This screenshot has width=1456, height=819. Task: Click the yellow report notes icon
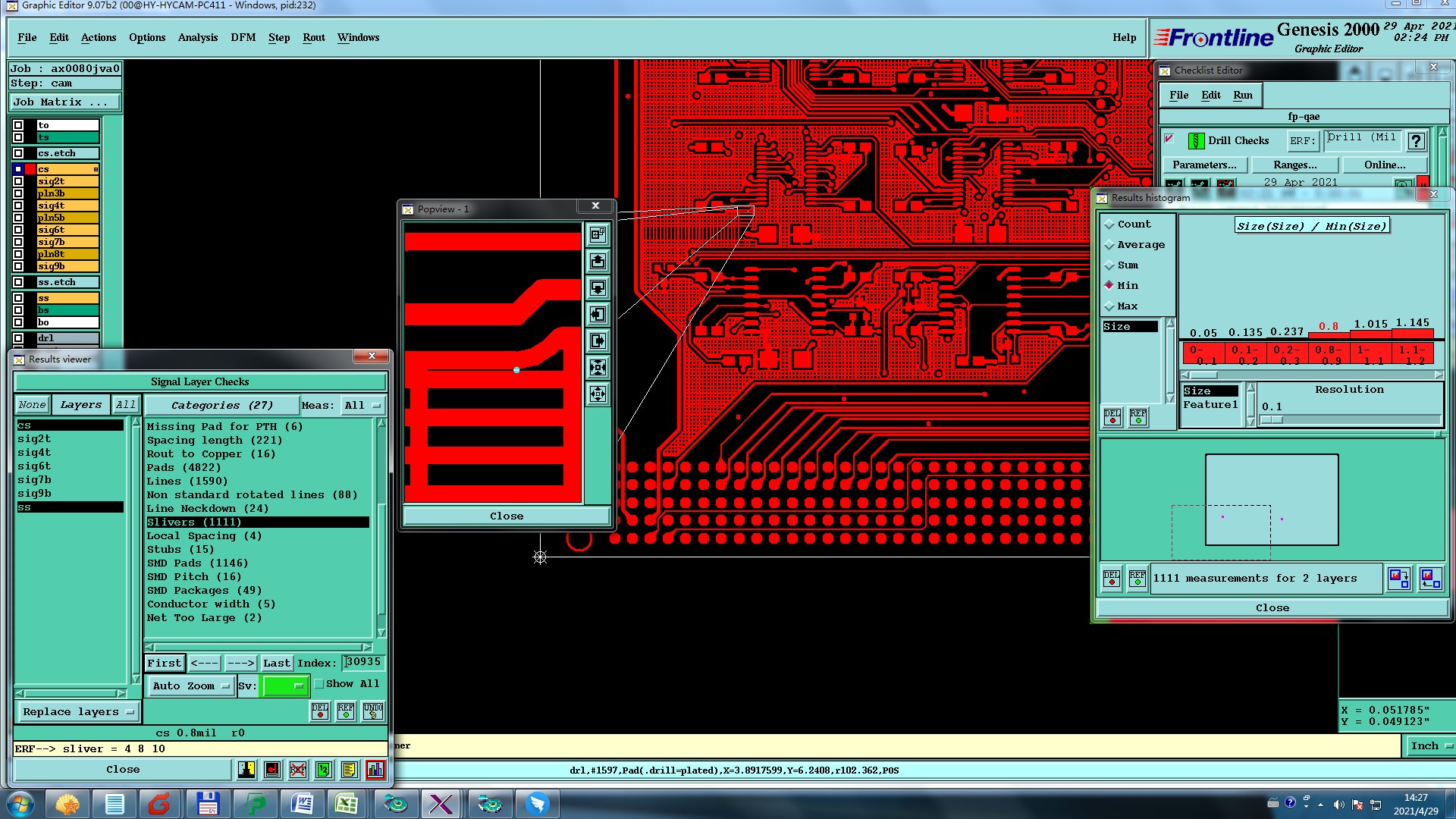tap(349, 770)
